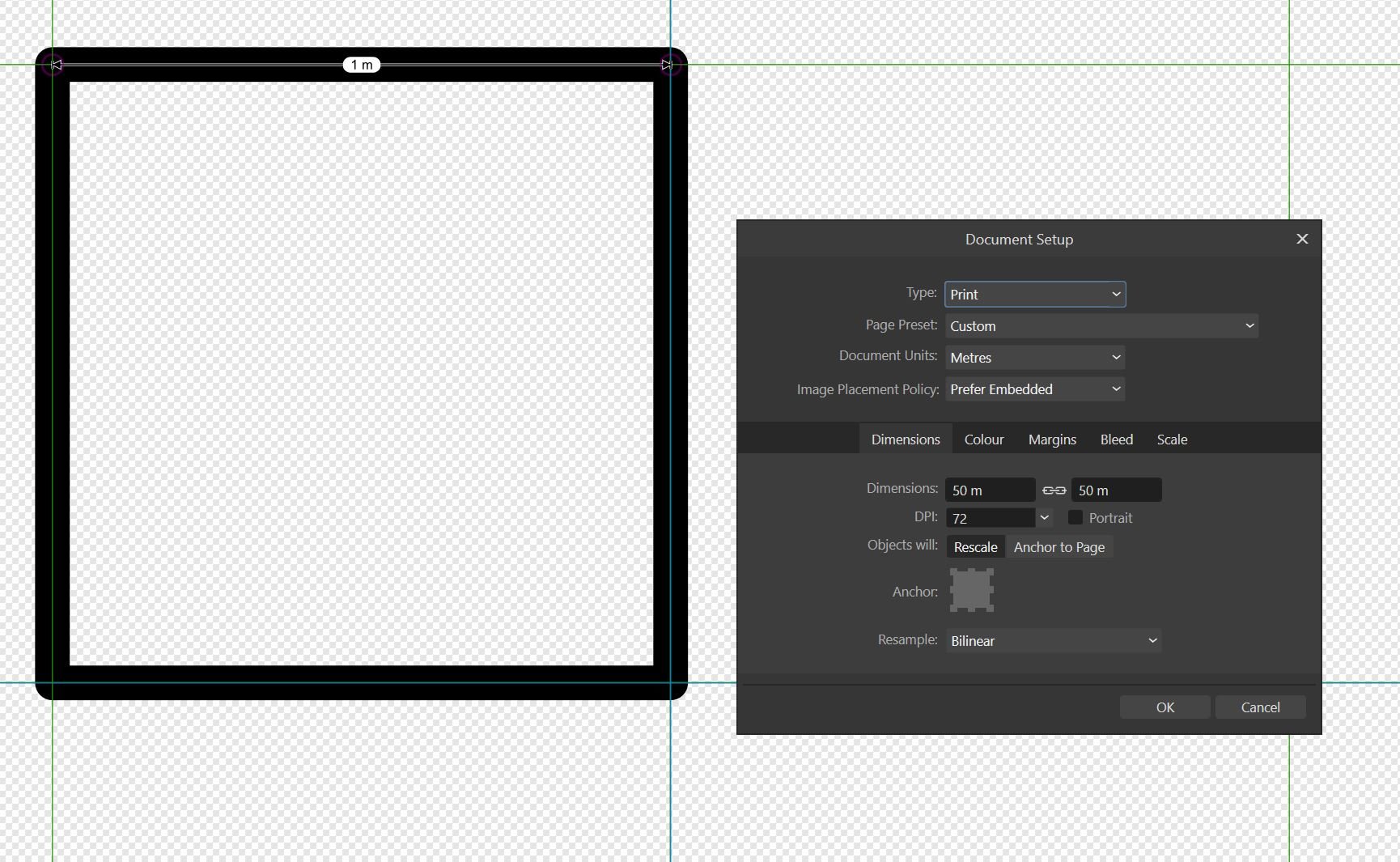Click the 1 m measurement label

(x=362, y=65)
